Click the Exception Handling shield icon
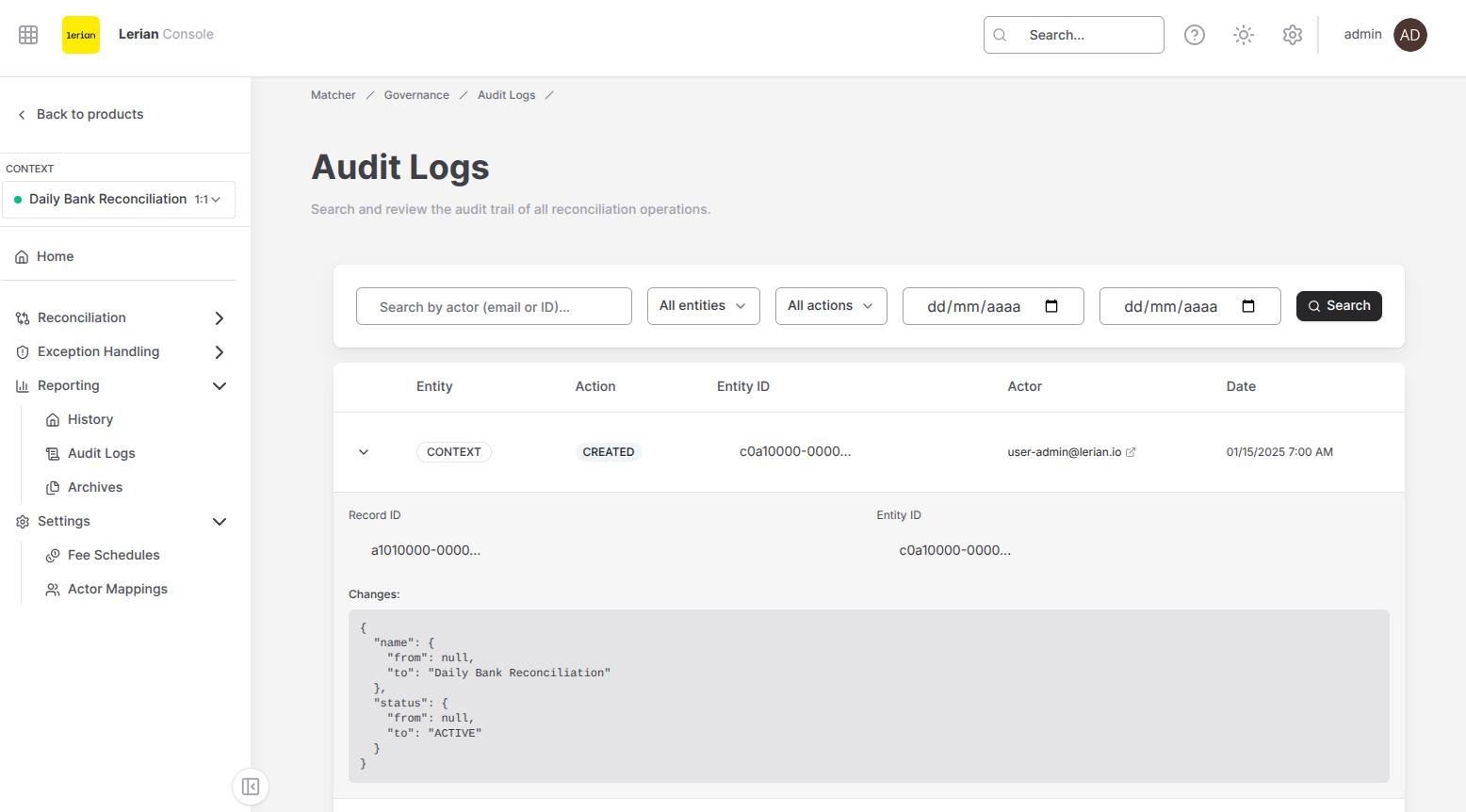This screenshot has width=1466, height=812. pos(23,352)
